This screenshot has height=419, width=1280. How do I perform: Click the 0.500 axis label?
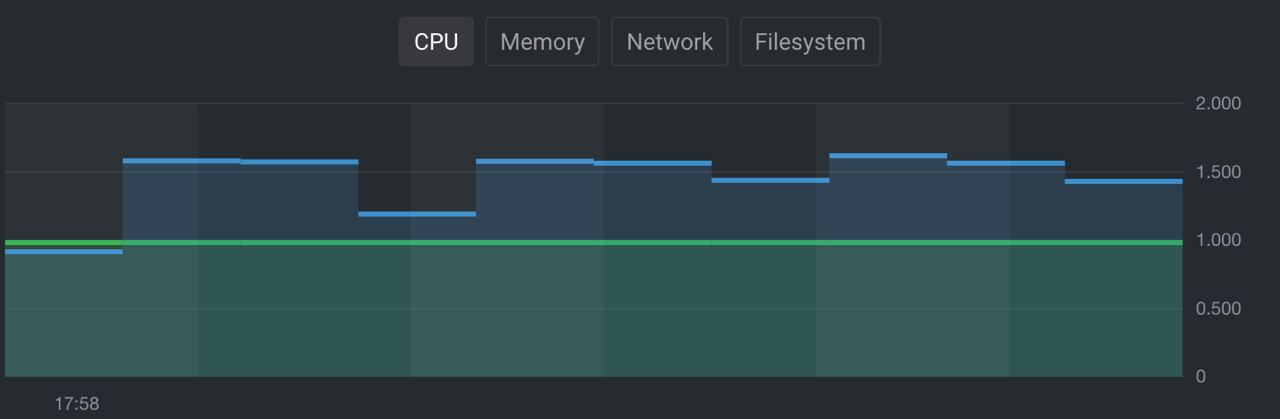pos(1218,308)
